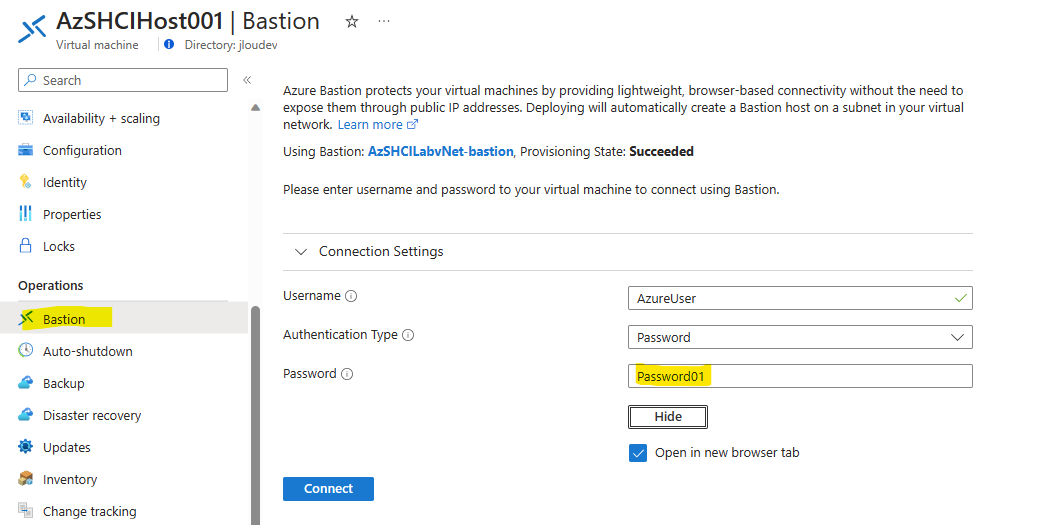Open the Identity menu item

click(x=65, y=182)
